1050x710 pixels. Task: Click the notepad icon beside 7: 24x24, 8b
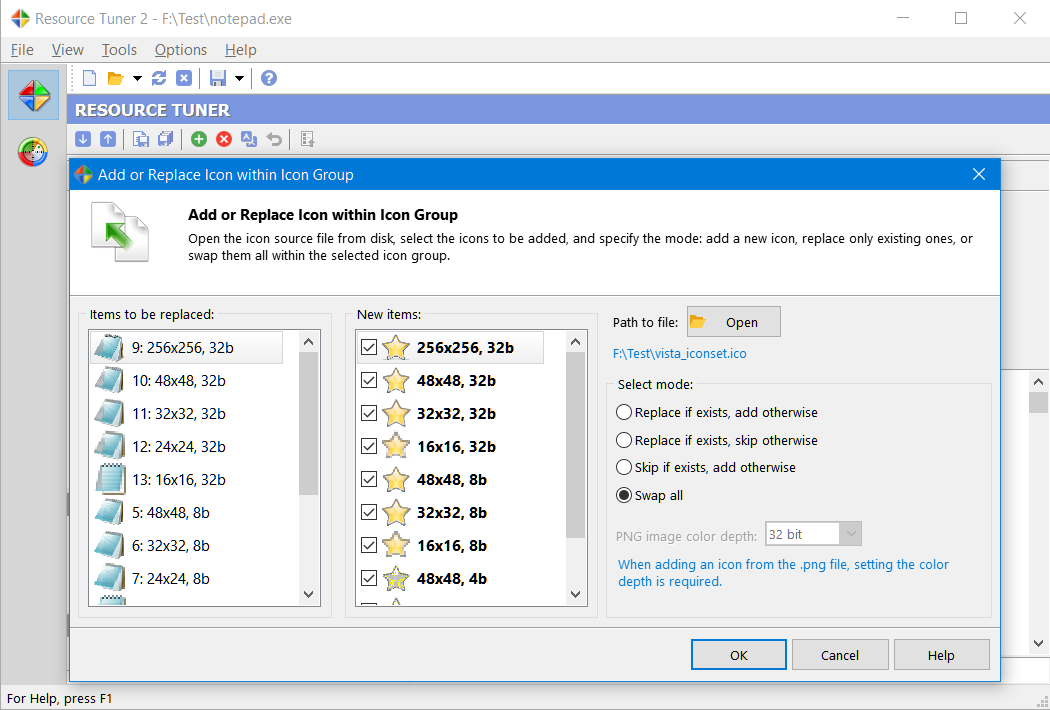pyautogui.click(x=109, y=578)
